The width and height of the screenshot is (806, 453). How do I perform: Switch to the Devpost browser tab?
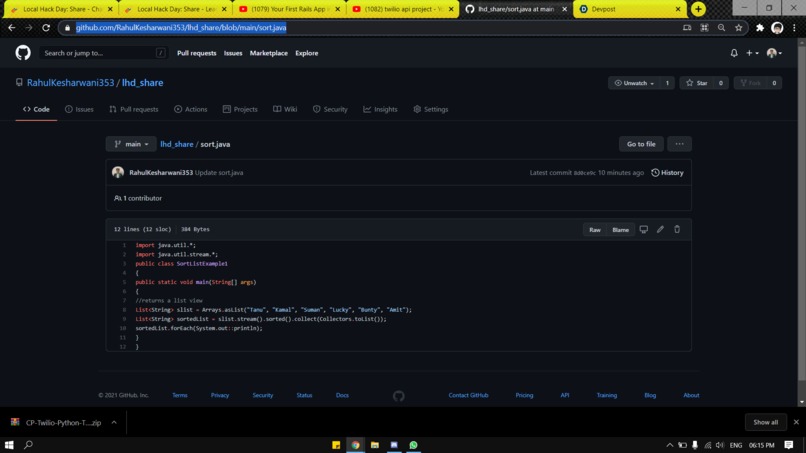pos(629,9)
